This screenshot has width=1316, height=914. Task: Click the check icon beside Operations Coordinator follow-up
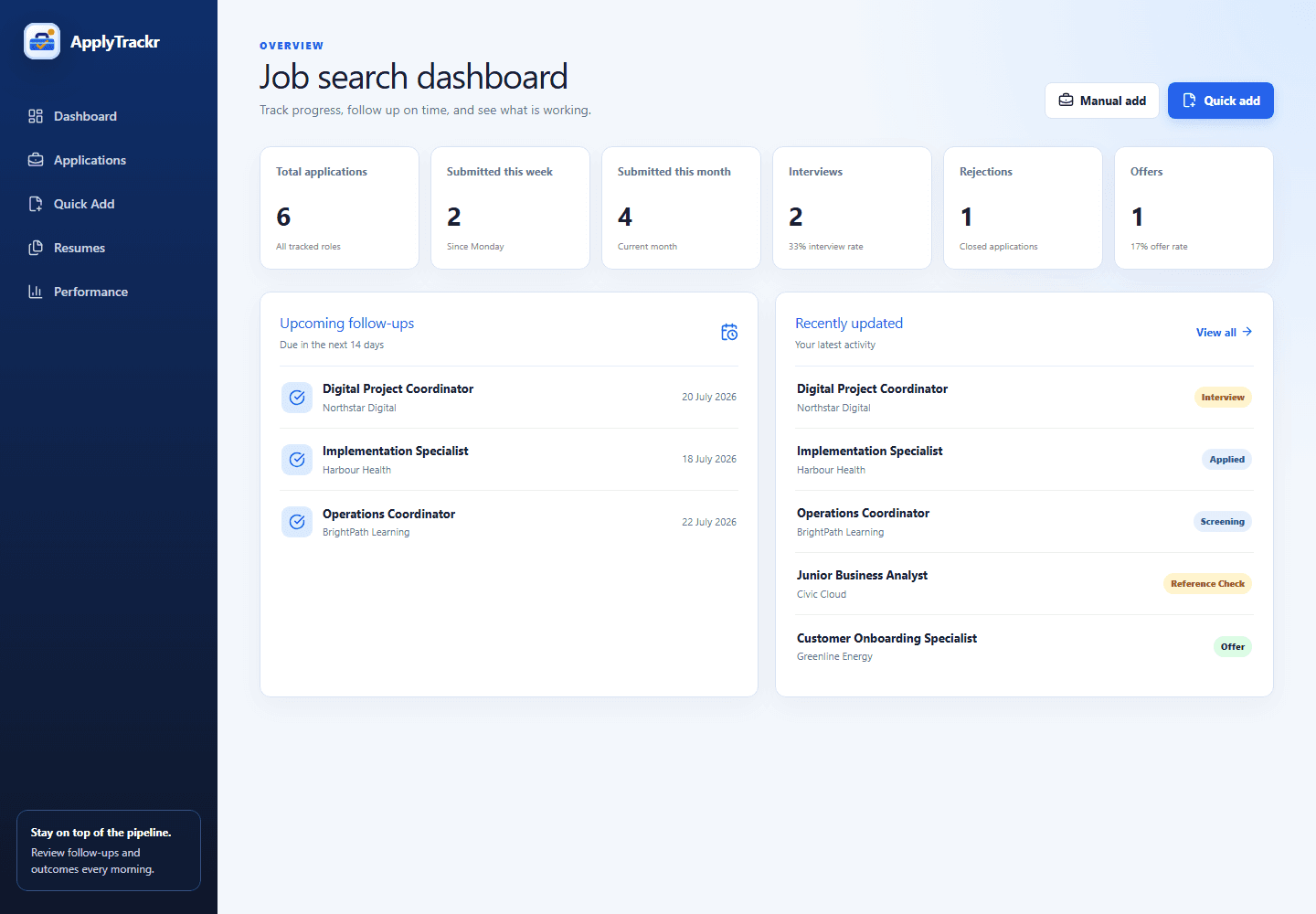[297, 522]
